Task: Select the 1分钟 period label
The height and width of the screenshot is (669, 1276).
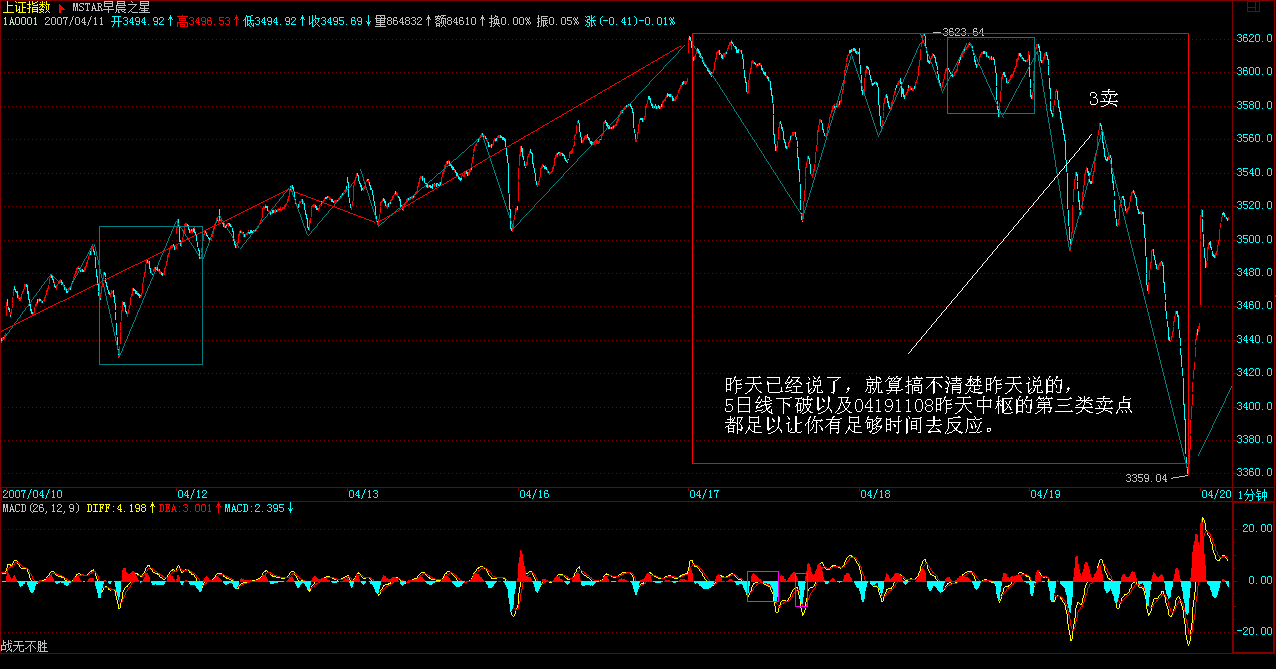Action: [1252, 495]
